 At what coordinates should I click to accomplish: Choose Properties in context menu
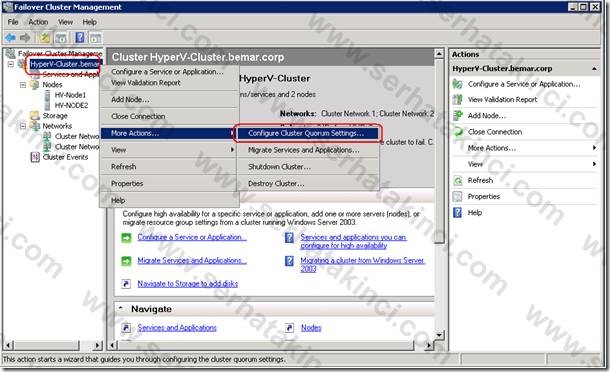pos(169,184)
